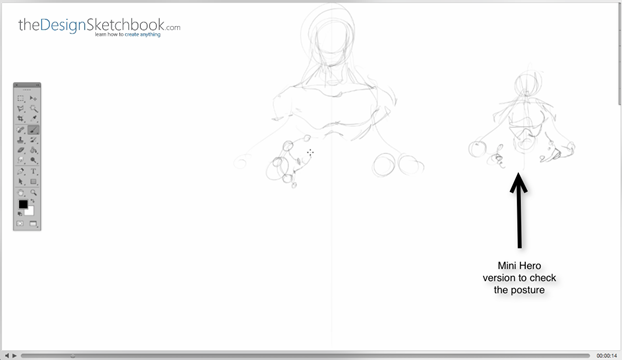
Task: Open the black foreground color swatch
Action: (x=23, y=204)
